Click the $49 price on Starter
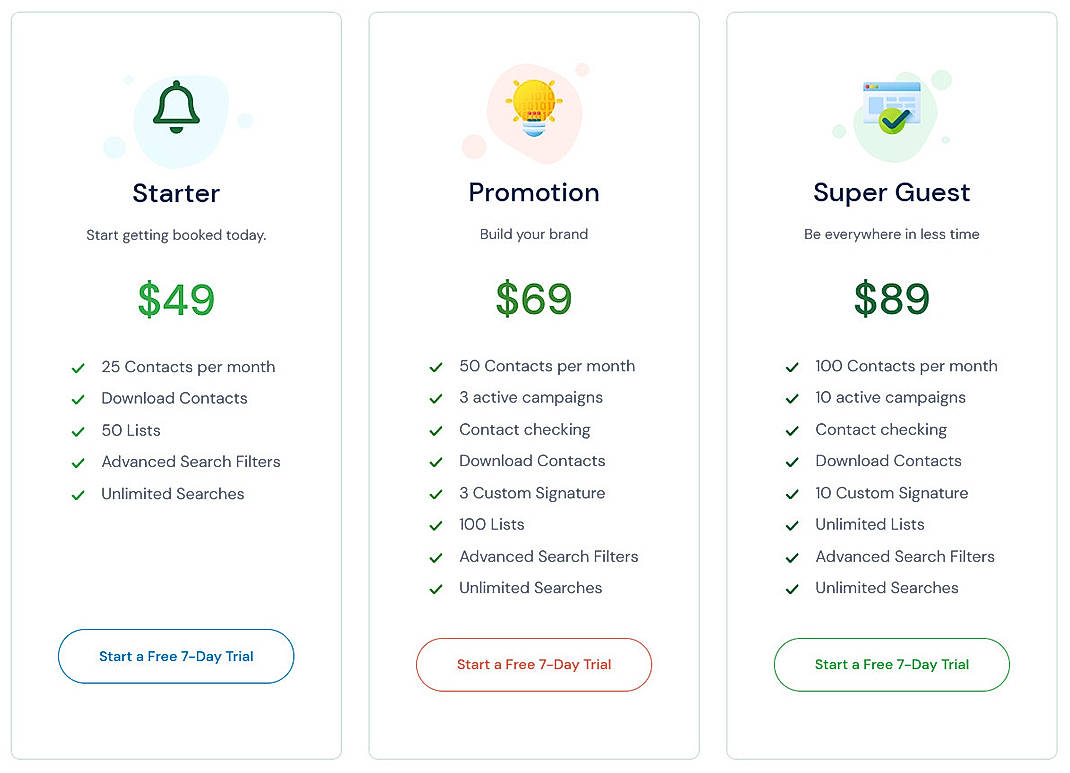 pyautogui.click(x=176, y=299)
